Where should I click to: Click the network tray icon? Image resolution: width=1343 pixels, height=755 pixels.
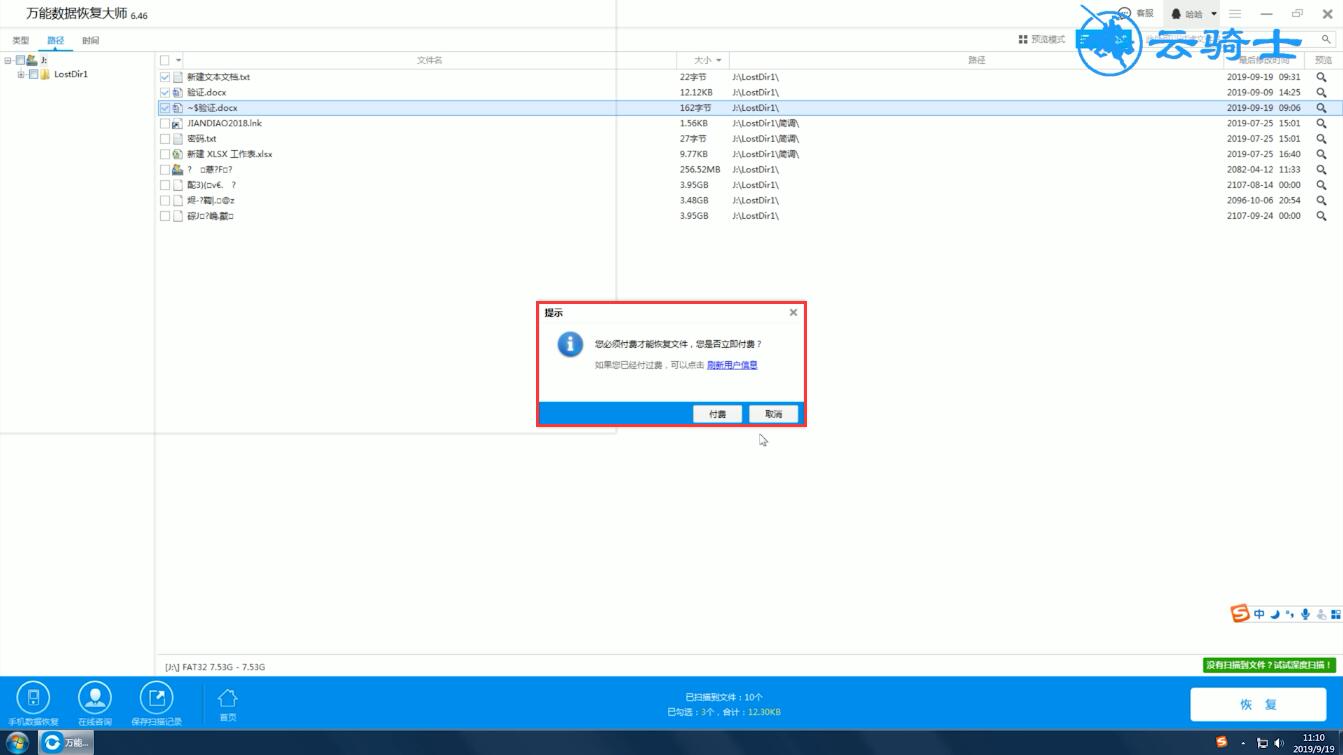[x=1262, y=743]
